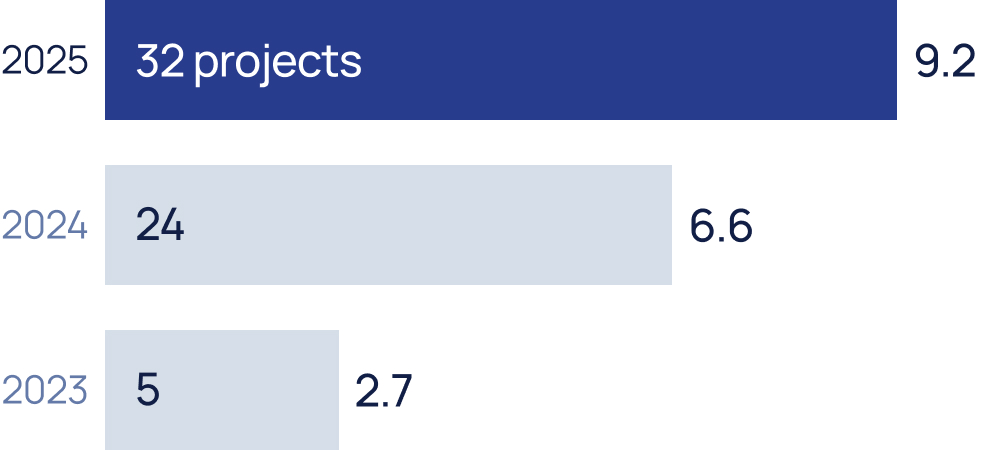Select the 6.6 value label
This screenshot has width=987, height=450.
(721, 226)
